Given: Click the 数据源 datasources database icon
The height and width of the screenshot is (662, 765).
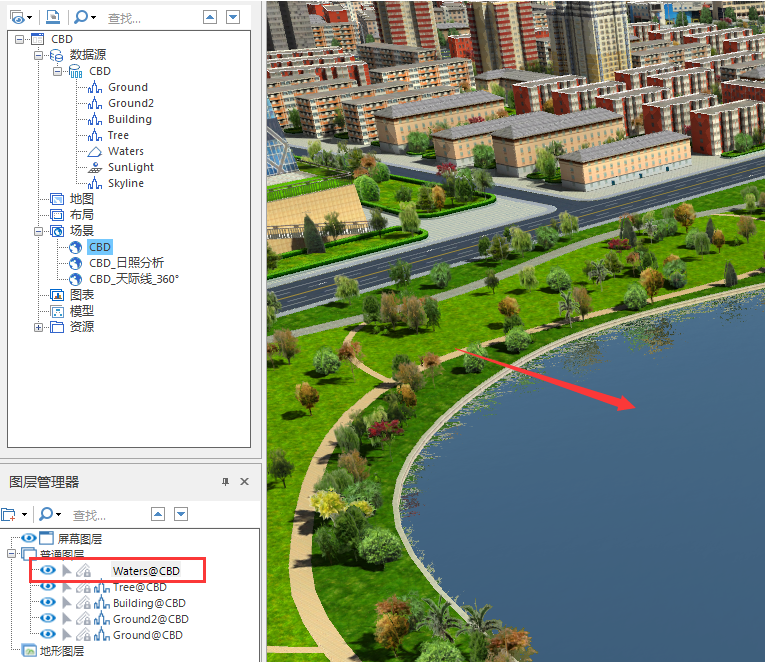Looking at the screenshot, I should [57, 55].
